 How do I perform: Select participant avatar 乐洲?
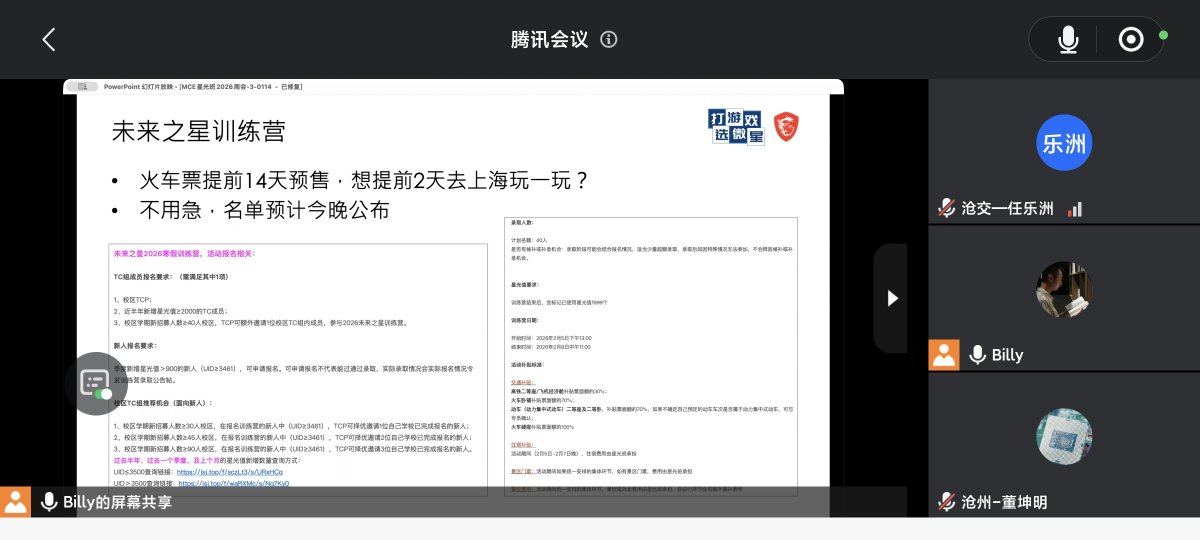coord(1064,143)
